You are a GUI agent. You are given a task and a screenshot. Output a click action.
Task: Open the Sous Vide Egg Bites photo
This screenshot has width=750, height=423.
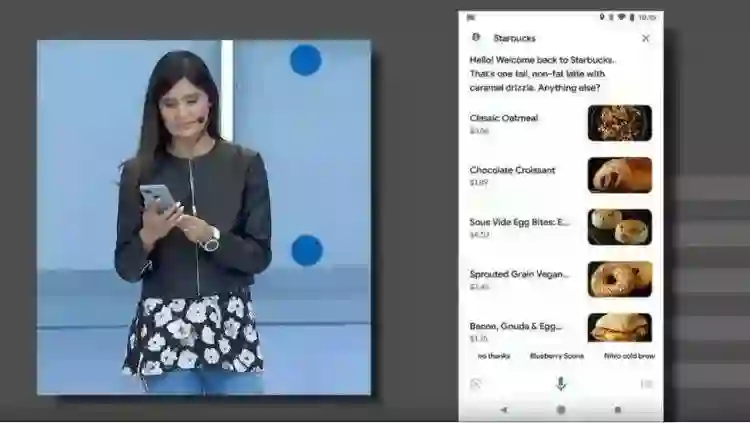[x=620, y=227]
